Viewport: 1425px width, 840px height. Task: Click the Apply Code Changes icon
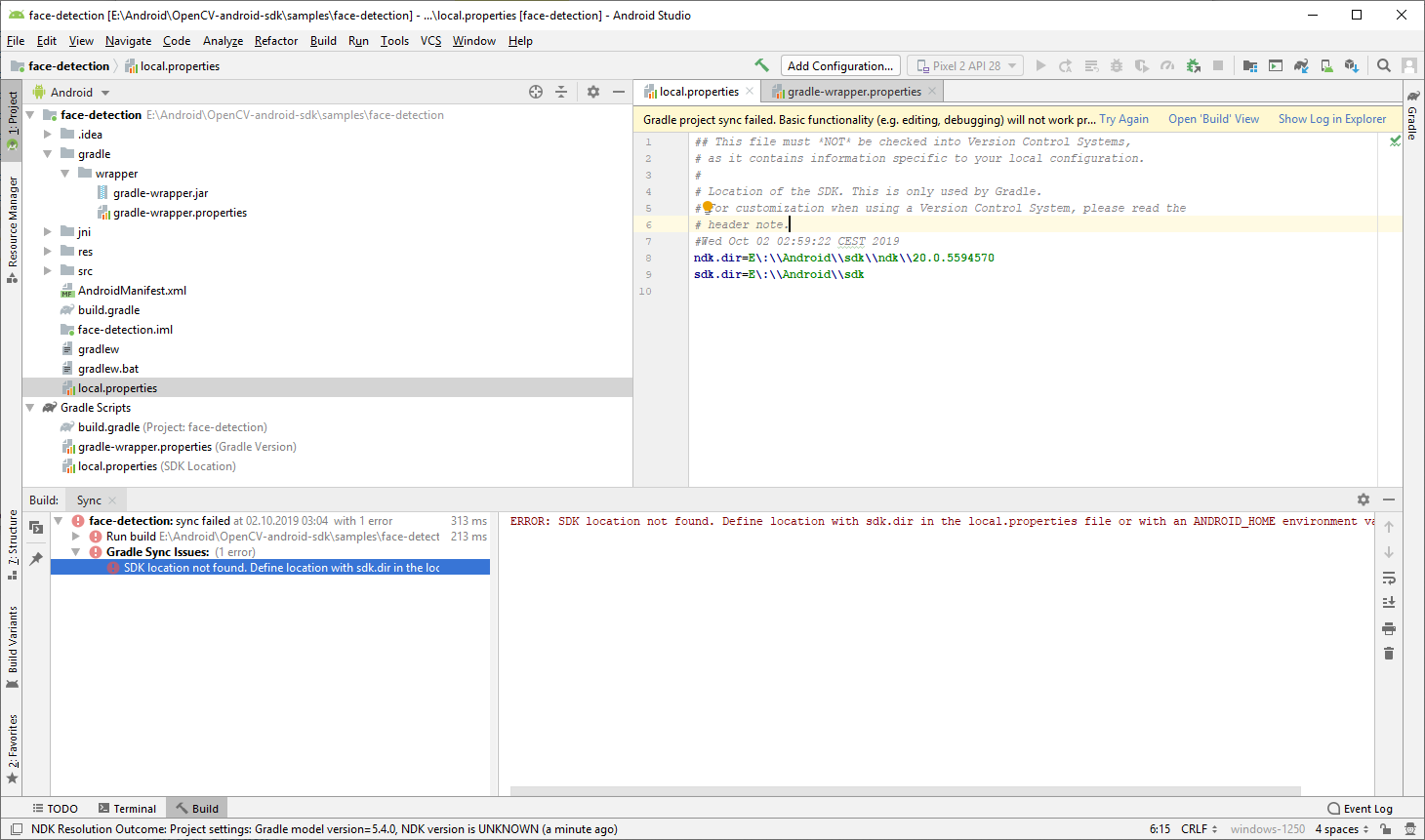point(1091,65)
